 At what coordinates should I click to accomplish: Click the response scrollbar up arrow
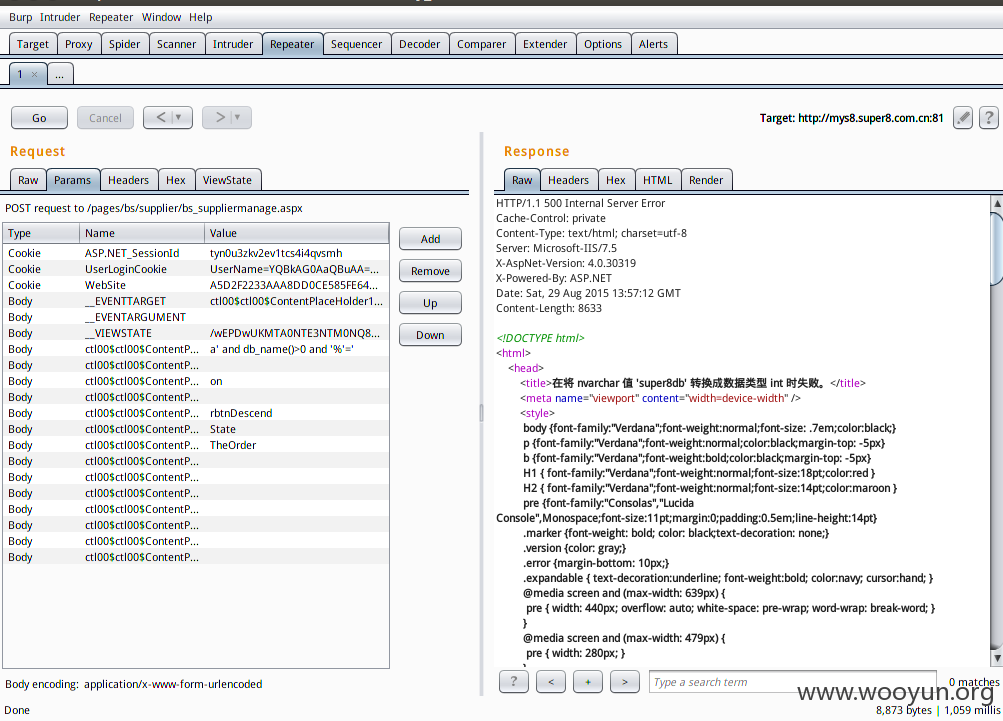click(x=997, y=203)
